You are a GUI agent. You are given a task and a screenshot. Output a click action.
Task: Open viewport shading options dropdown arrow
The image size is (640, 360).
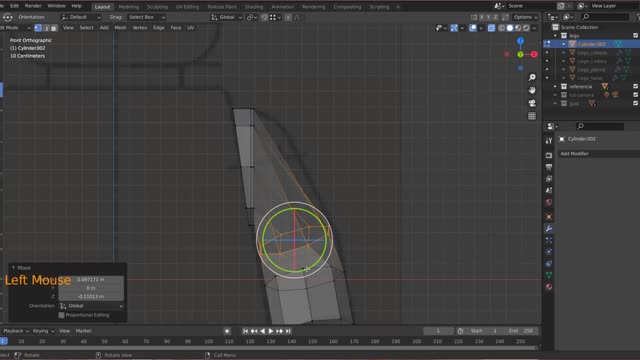point(534,28)
